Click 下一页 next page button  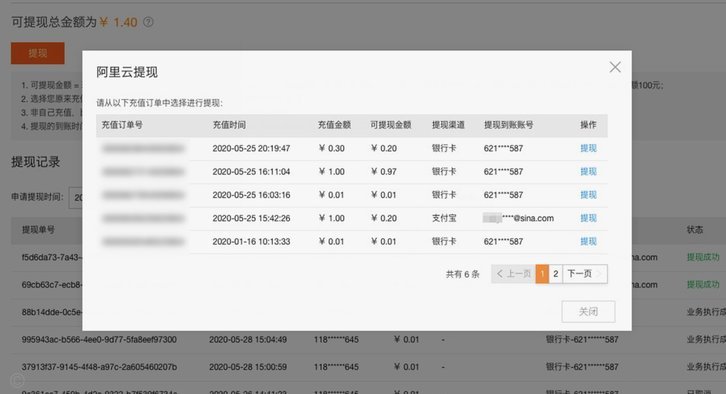pyautogui.click(x=585, y=274)
